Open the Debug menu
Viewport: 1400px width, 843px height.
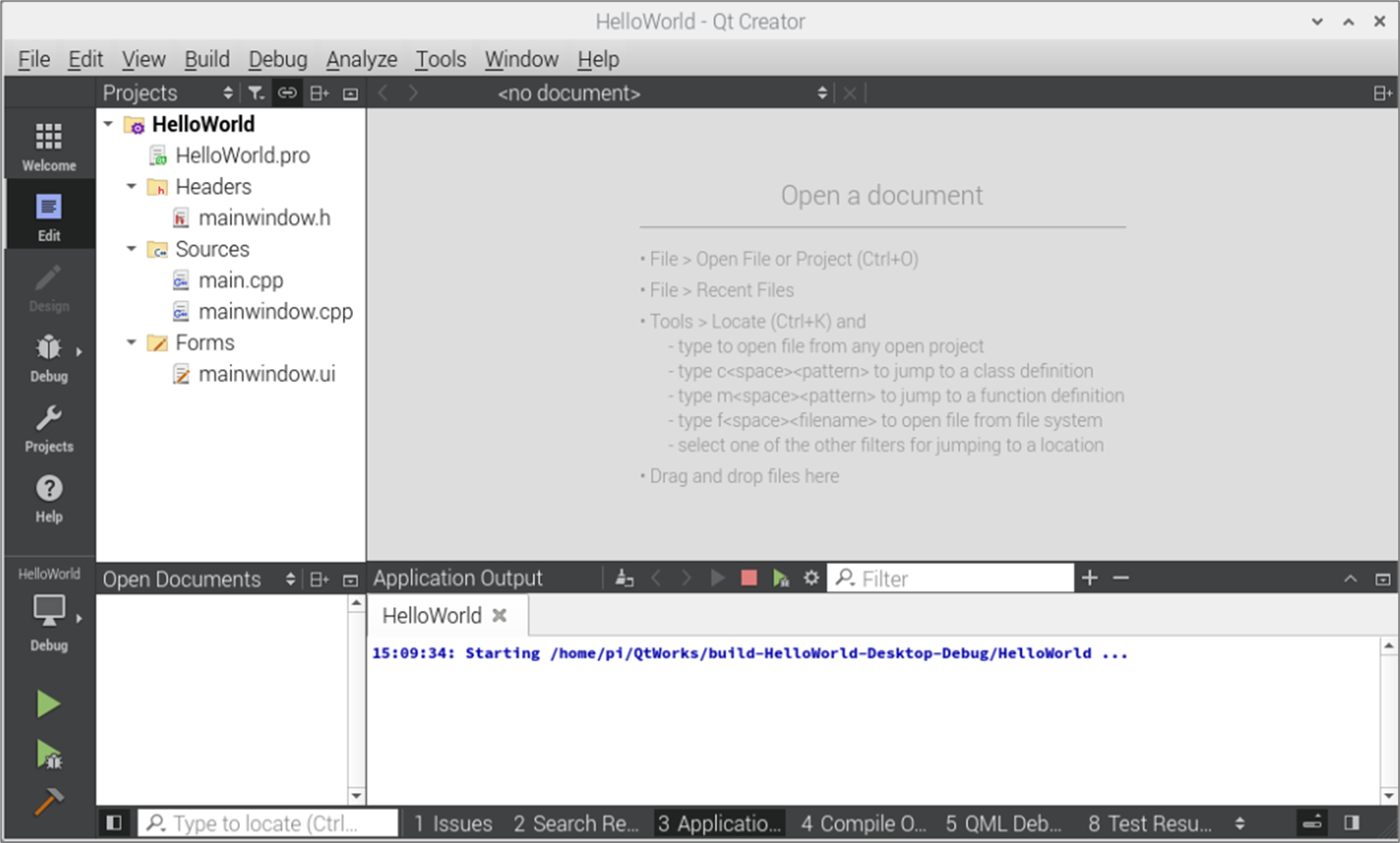pyautogui.click(x=277, y=60)
